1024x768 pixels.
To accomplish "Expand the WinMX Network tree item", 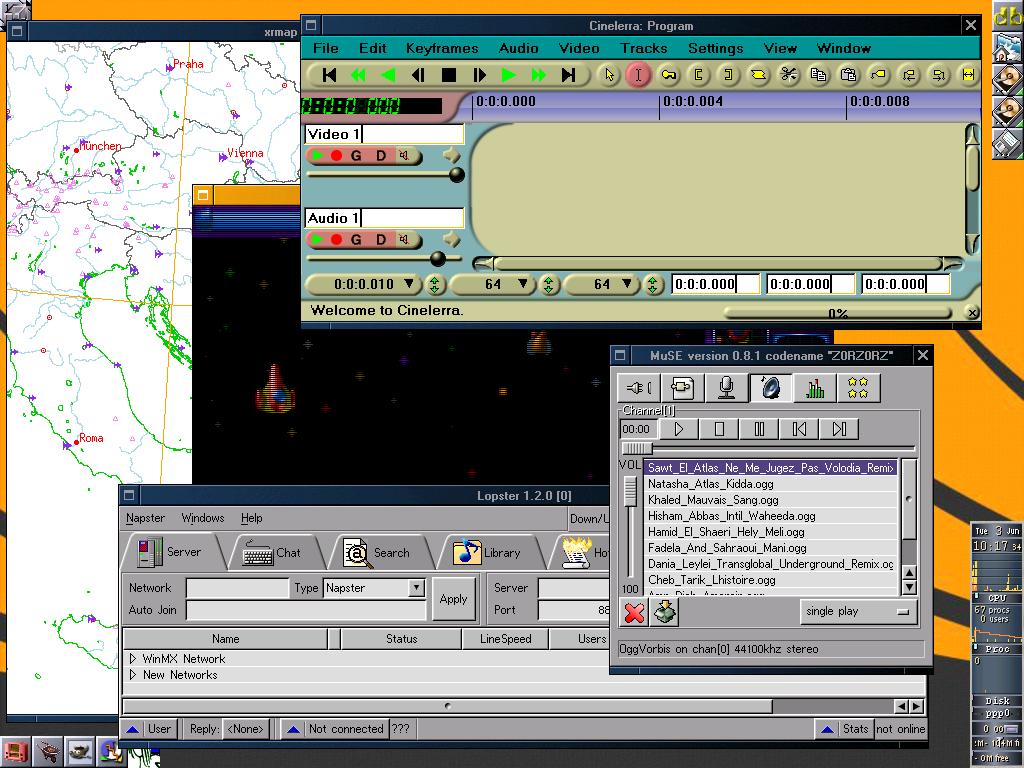I will click(133, 659).
